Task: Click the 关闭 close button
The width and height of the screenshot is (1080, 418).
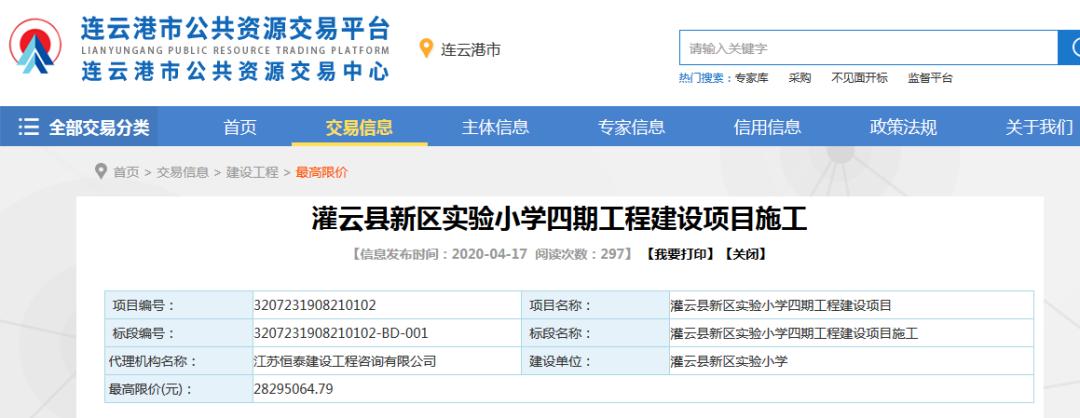Action: [745, 254]
